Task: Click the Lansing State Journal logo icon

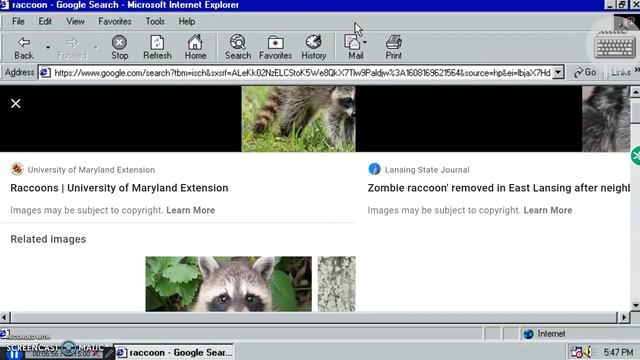Action: pos(374,169)
